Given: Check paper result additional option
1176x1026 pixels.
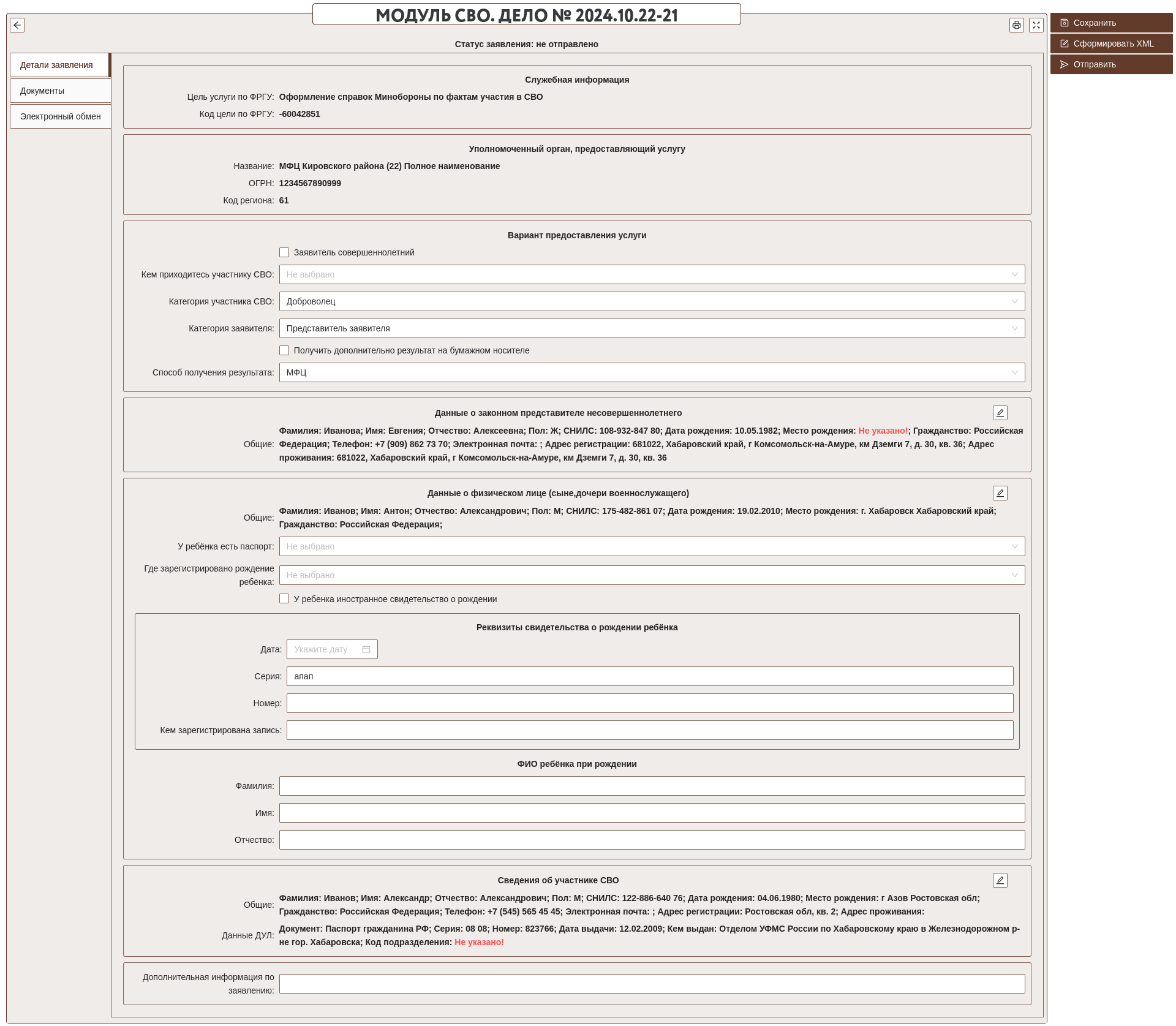Looking at the screenshot, I should tap(284, 350).
